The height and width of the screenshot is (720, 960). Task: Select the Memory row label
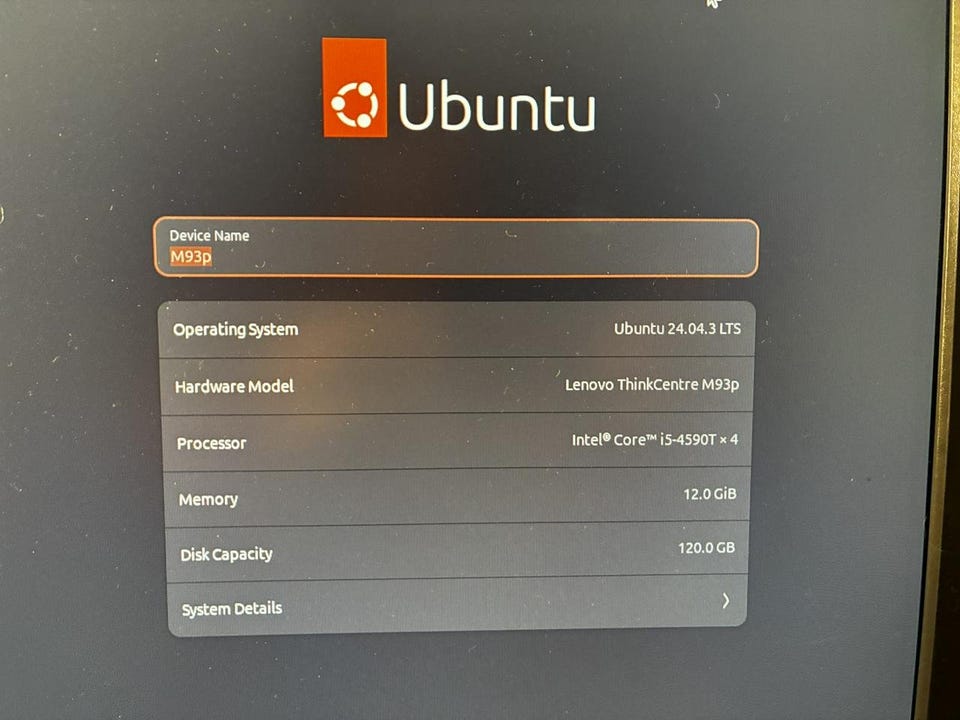coord(208,500)
